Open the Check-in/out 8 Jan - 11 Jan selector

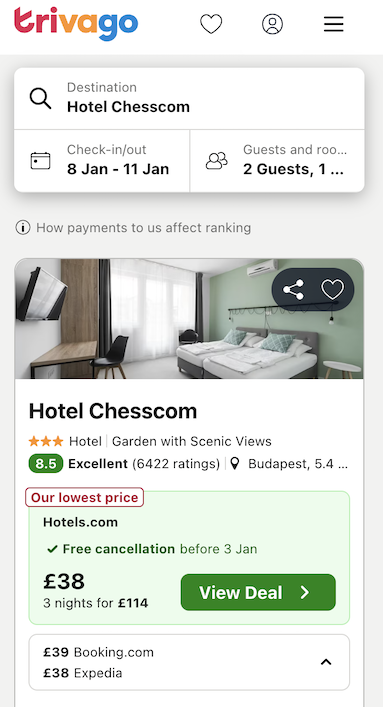pyautogui.click(x=102, y=161)
